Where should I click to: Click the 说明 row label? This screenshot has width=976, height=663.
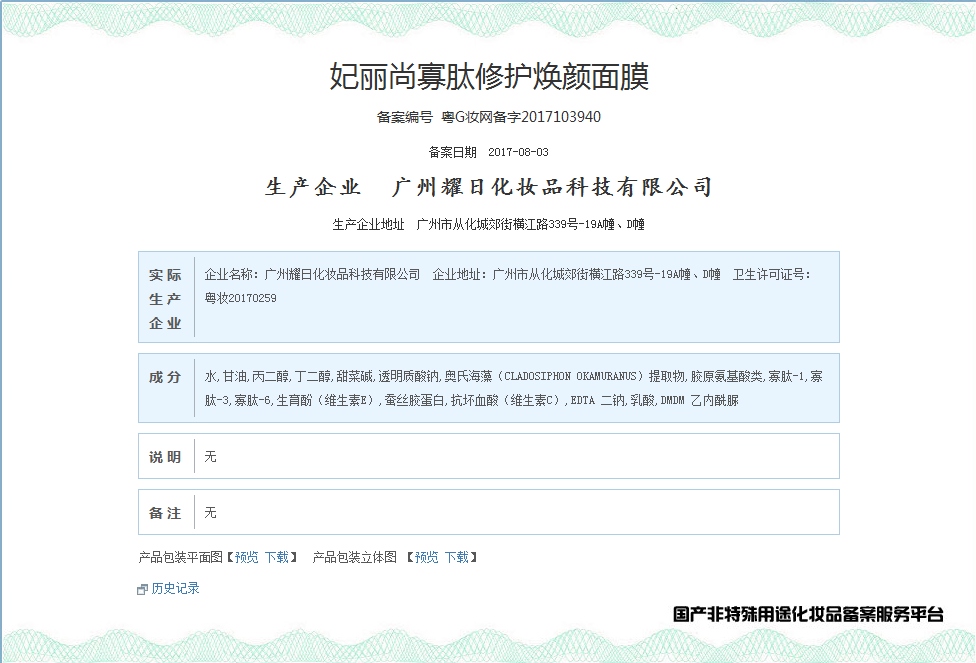166,457
